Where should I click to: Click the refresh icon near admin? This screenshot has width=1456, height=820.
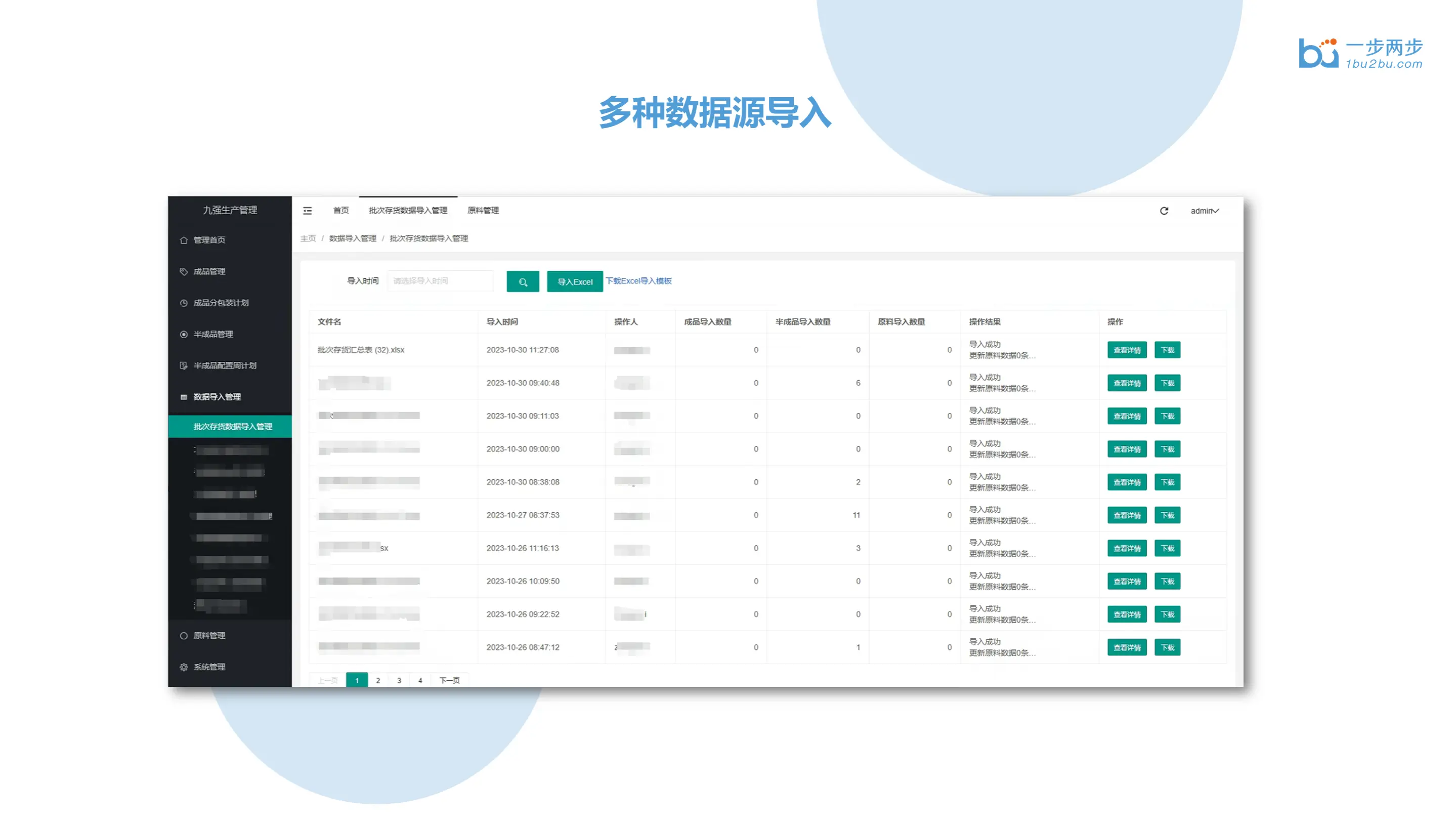pyautogui.click(x=1164, y=211)
